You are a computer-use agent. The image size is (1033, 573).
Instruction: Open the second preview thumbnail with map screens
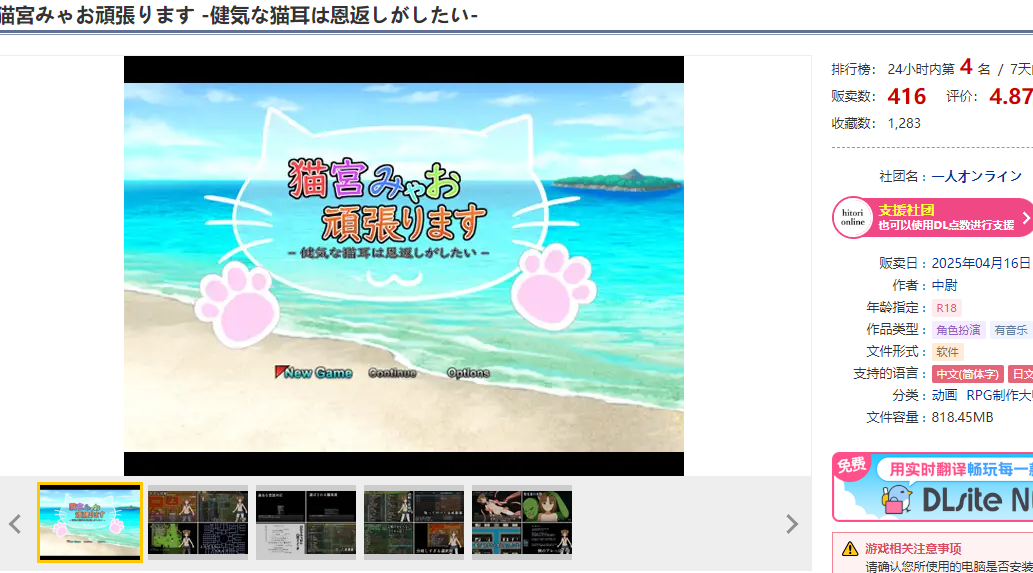click(x=198, y=522)
